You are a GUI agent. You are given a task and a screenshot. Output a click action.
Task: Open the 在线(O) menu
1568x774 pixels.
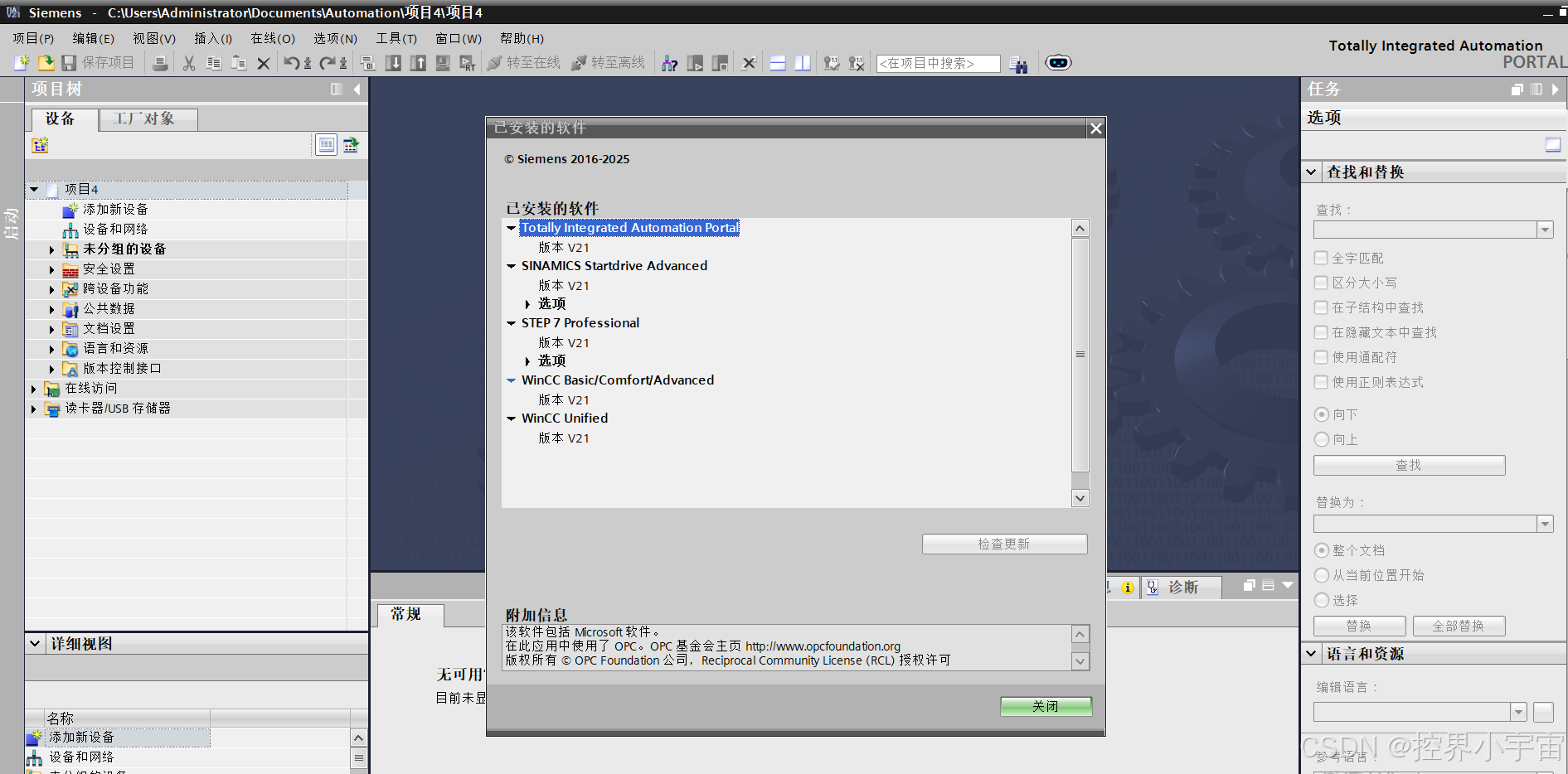pyautogui.click(x=273, y=38)
